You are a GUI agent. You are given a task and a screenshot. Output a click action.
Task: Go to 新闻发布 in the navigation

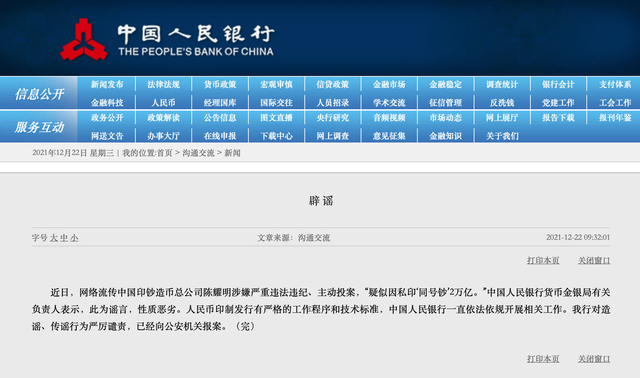[x=107, y=84]
